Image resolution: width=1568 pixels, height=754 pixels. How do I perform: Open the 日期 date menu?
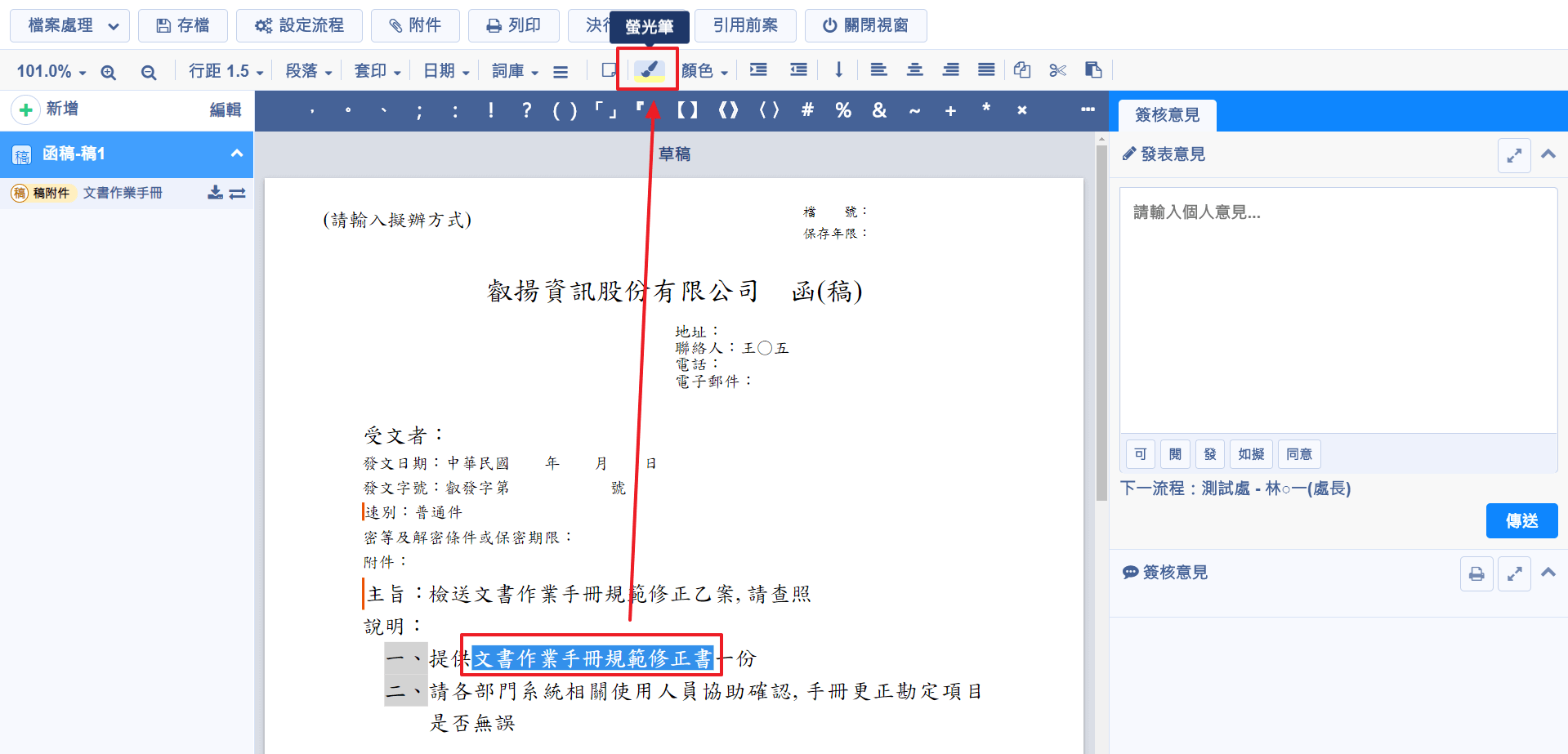point(446,71)
